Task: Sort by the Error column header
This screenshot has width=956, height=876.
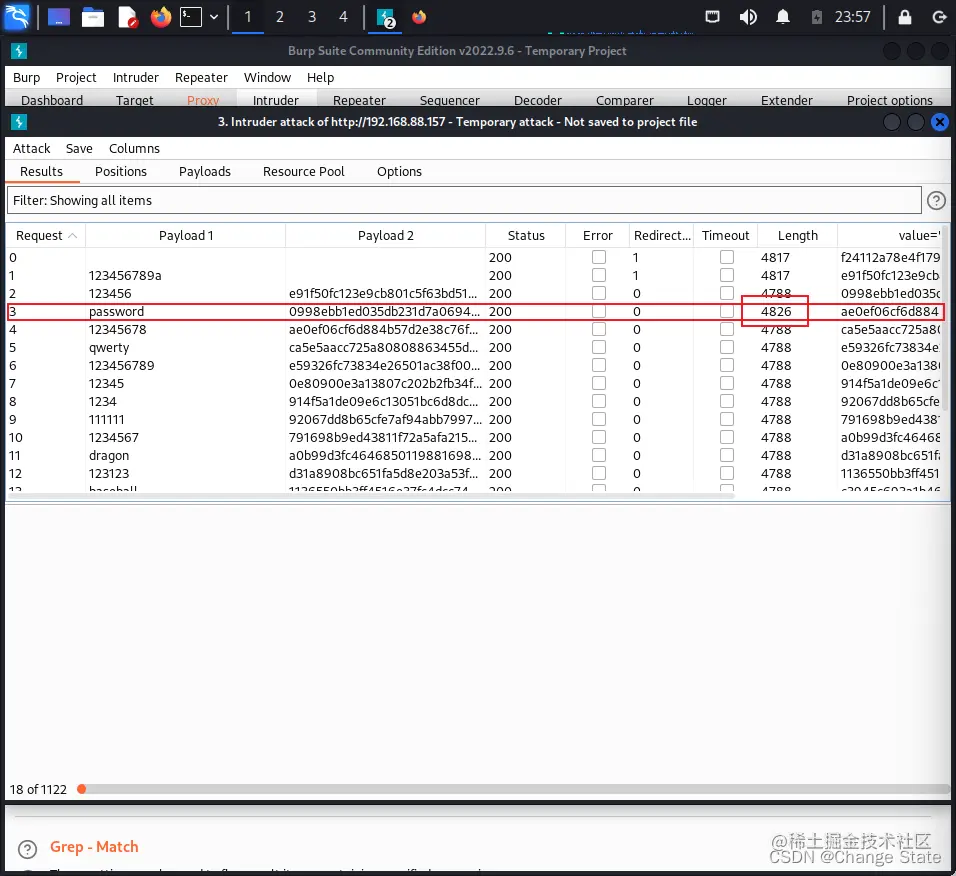Action: pyautogui.click(x=598, y=236)
